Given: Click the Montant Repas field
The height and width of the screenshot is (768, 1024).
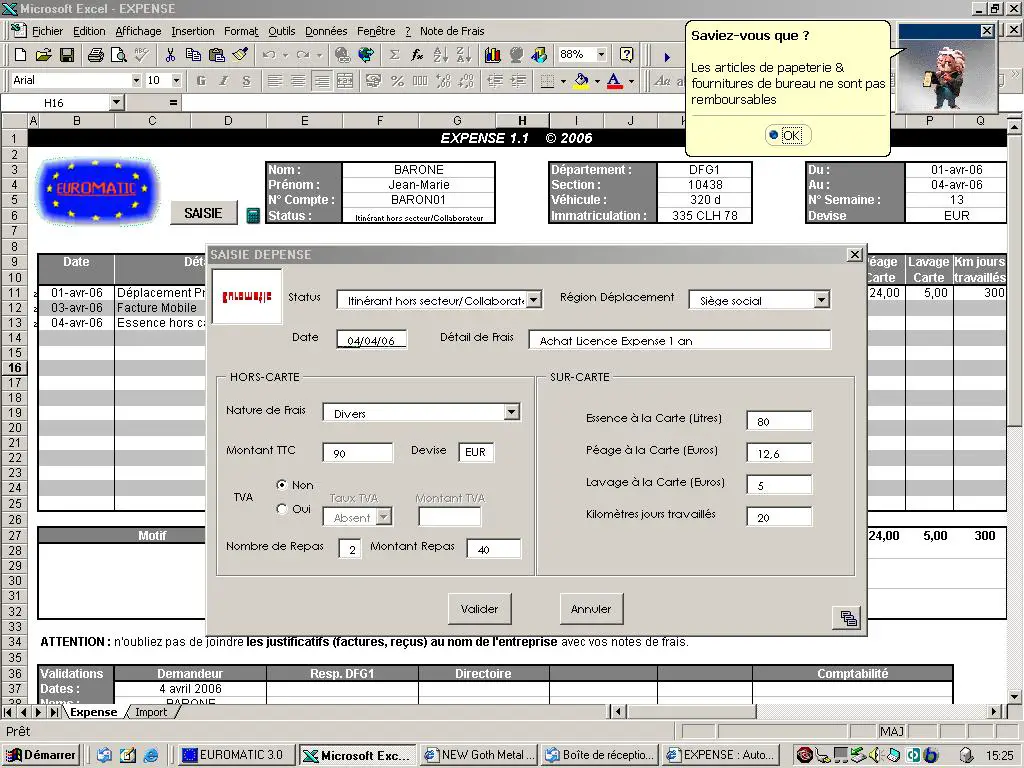Looking at the screenshot, I should [x=494, y=549].
